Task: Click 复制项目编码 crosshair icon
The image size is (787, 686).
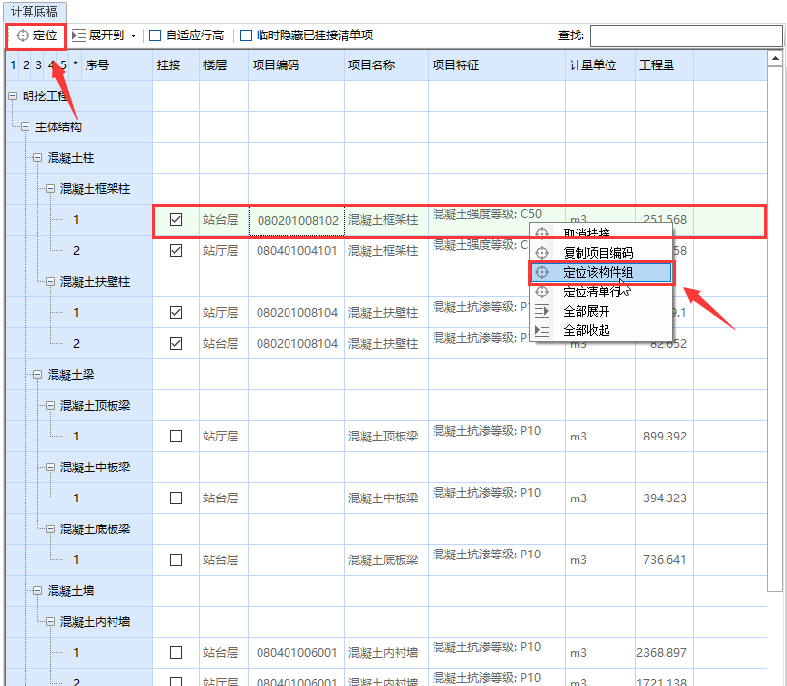Action: [x=542, y=253]
